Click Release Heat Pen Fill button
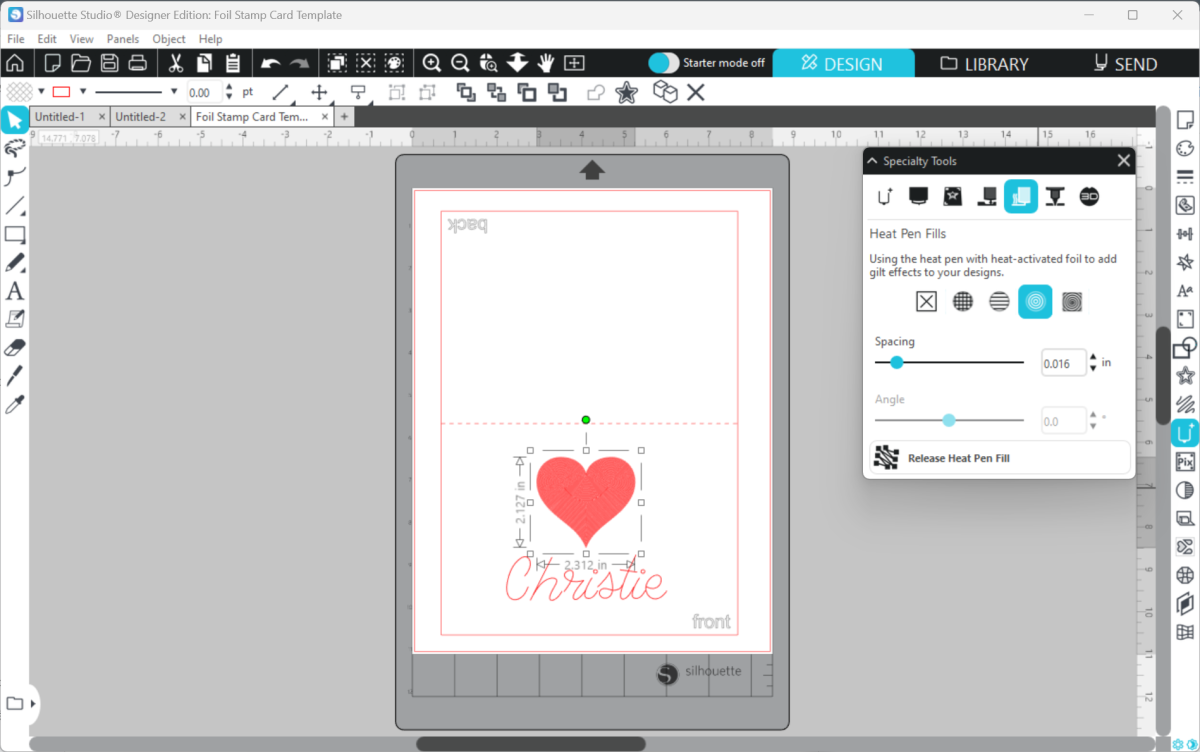This screenshot has height=752, width=1200. pyautogui.click(x=1000, y=458)
